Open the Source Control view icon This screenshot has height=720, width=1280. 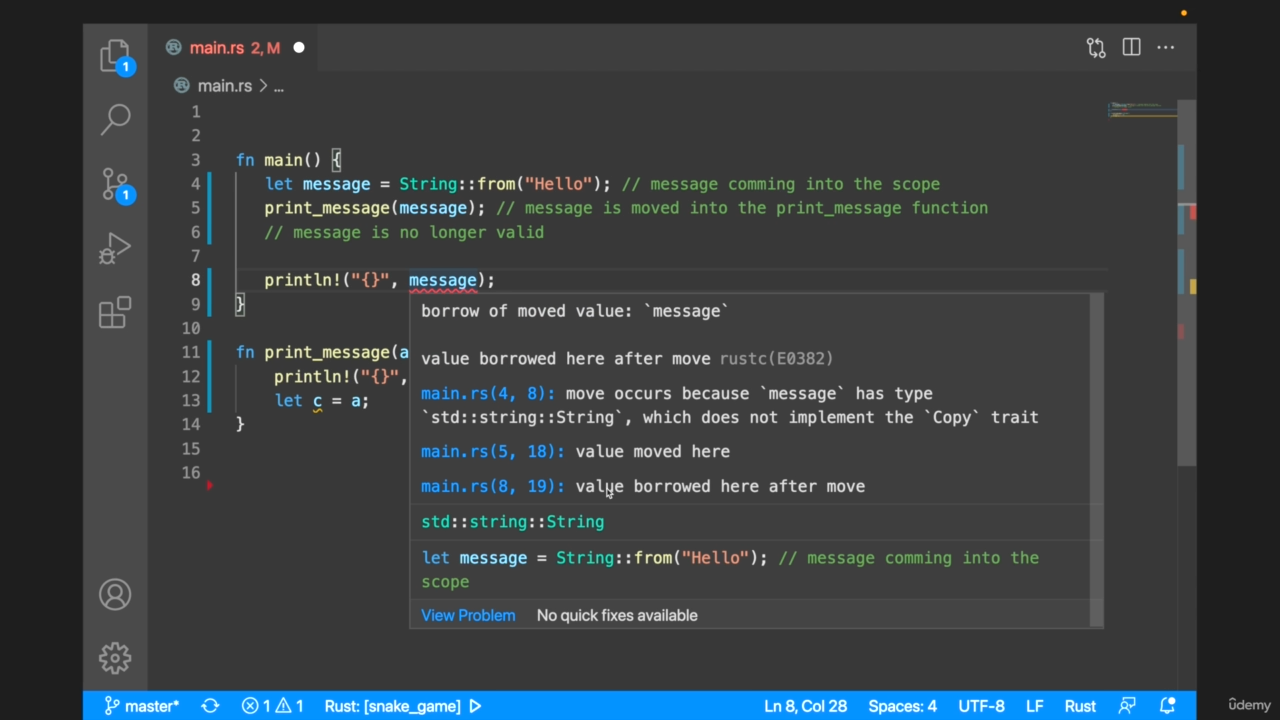point(115,184)
